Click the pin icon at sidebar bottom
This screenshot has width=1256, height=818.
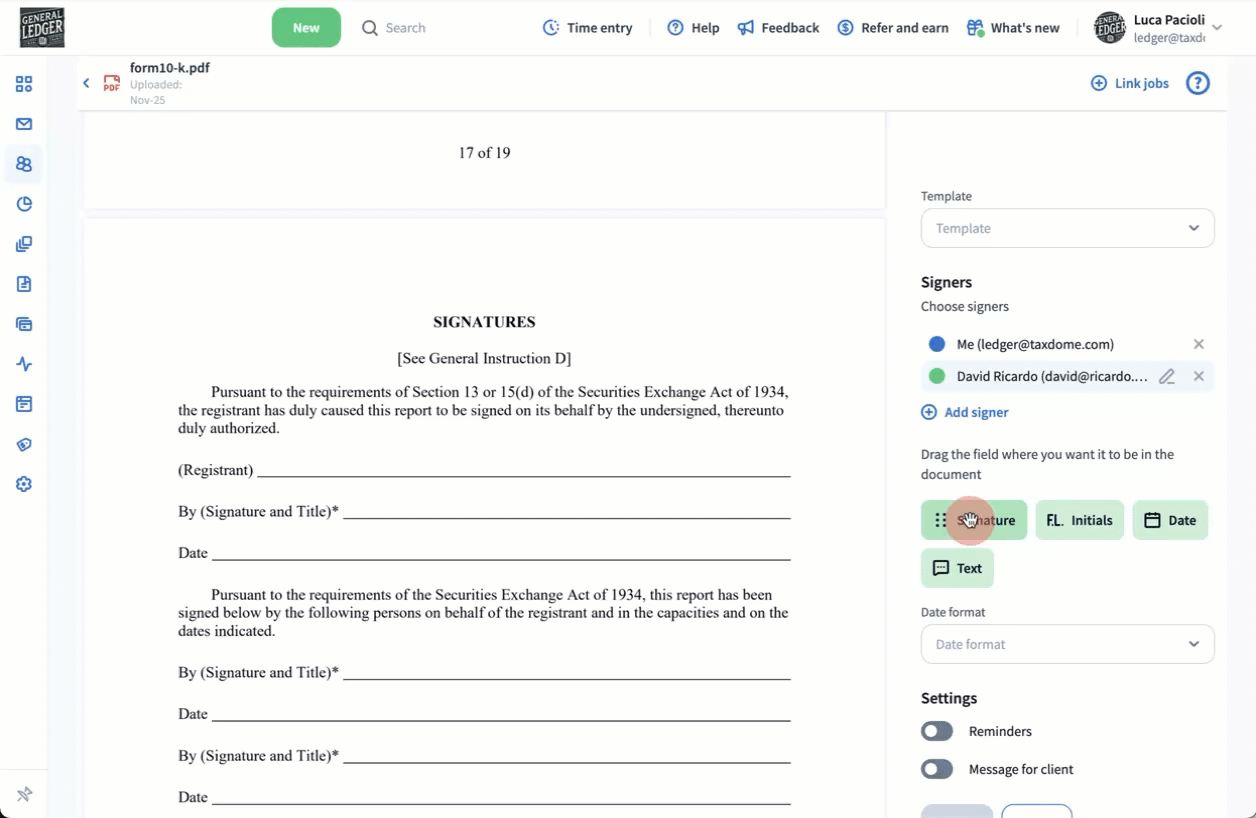24,794
